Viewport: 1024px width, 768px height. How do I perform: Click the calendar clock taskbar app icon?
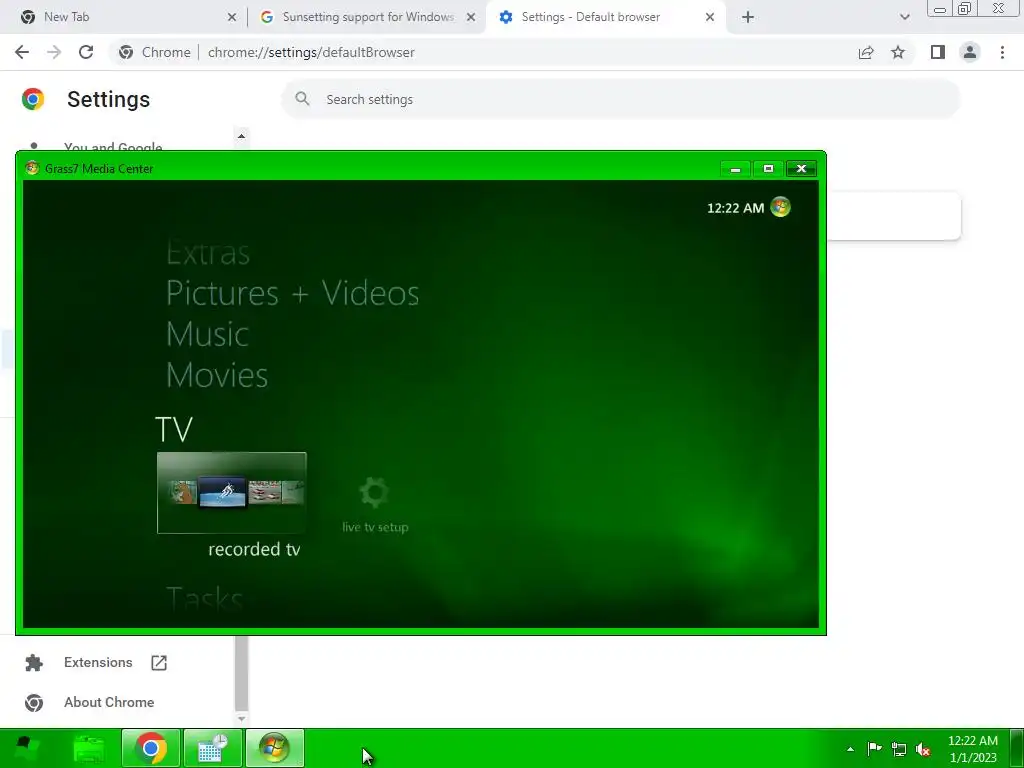pyautogui.click(x=213, y=748)
